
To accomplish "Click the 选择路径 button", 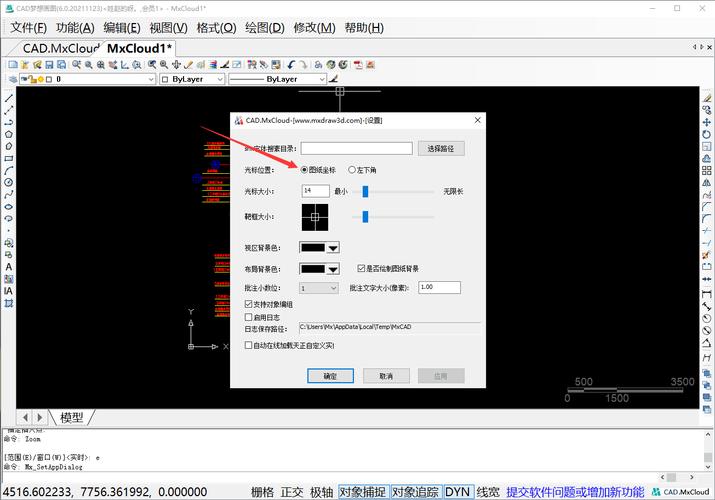I will click(x=440, y=148).
